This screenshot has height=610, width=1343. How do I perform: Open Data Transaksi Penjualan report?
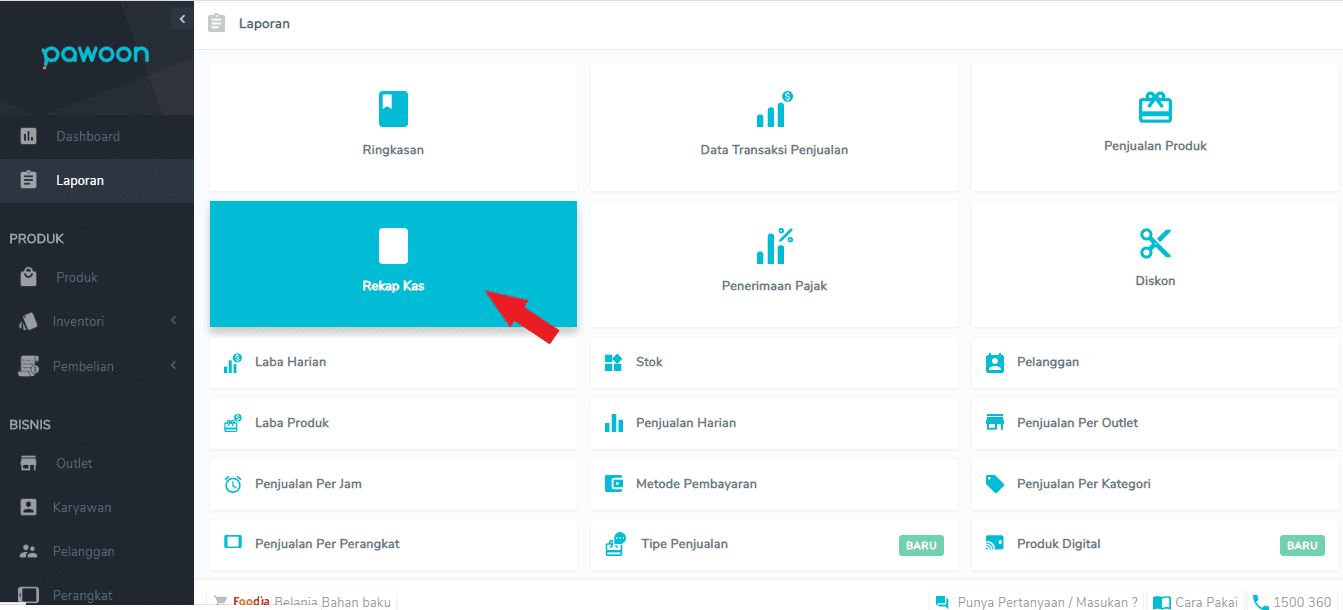tap(774, 127)
